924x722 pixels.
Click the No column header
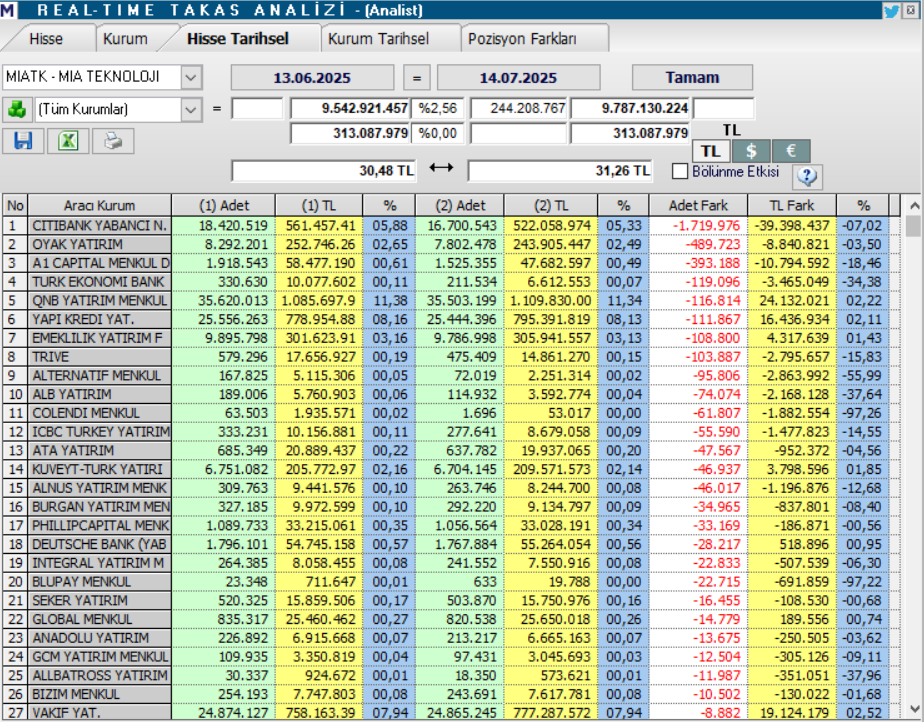tap(15, 206)
